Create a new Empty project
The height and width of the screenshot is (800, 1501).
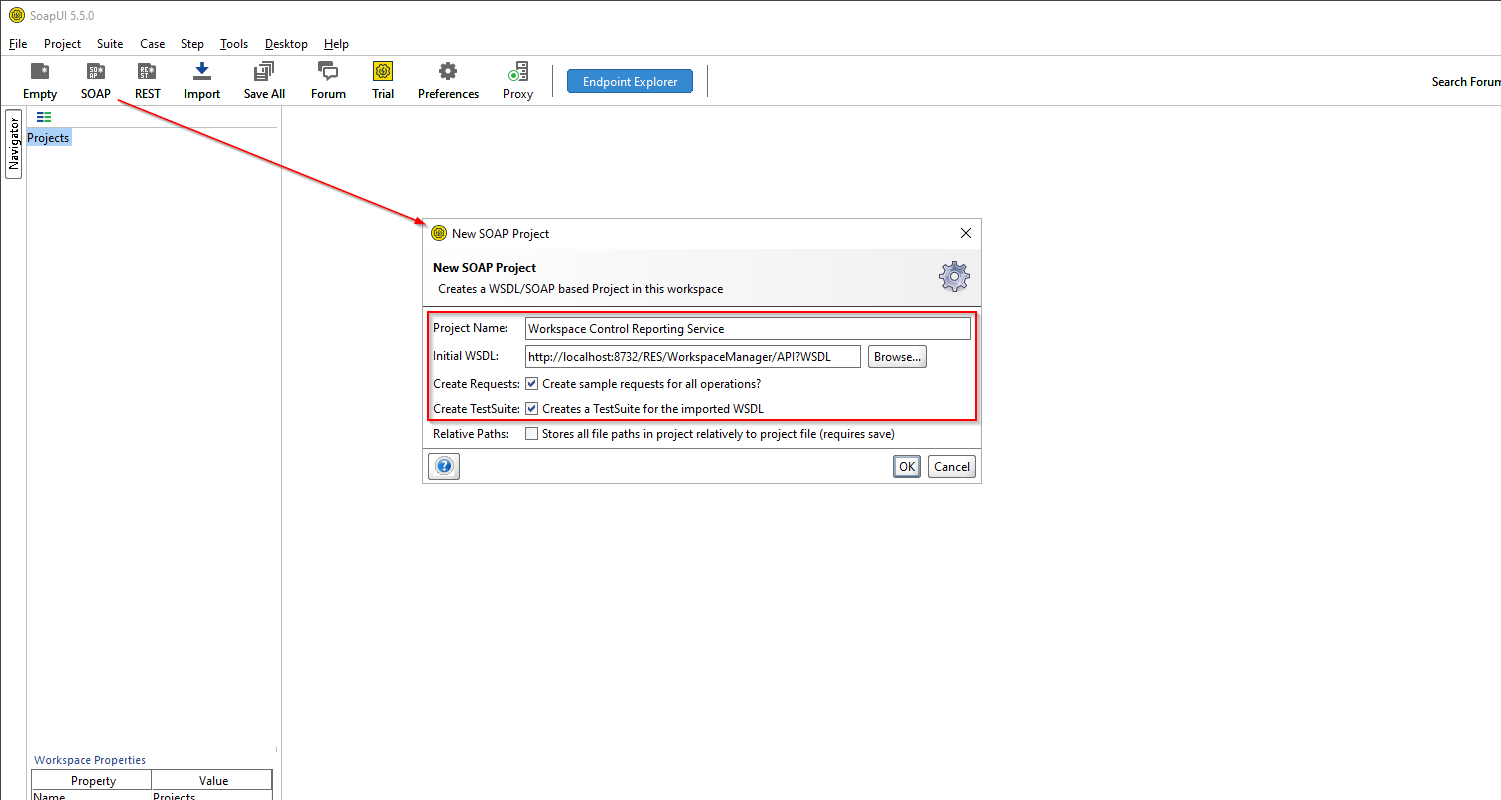click(39, 80)
